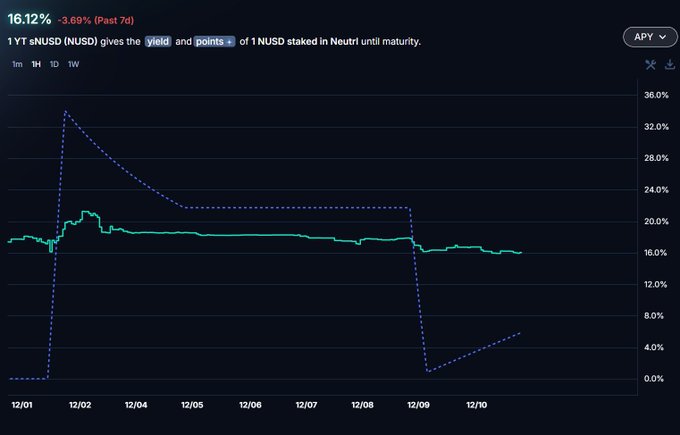Select the 1H timeframe
The width and height of the screenshot is (680, 435).
coord(36,64)
